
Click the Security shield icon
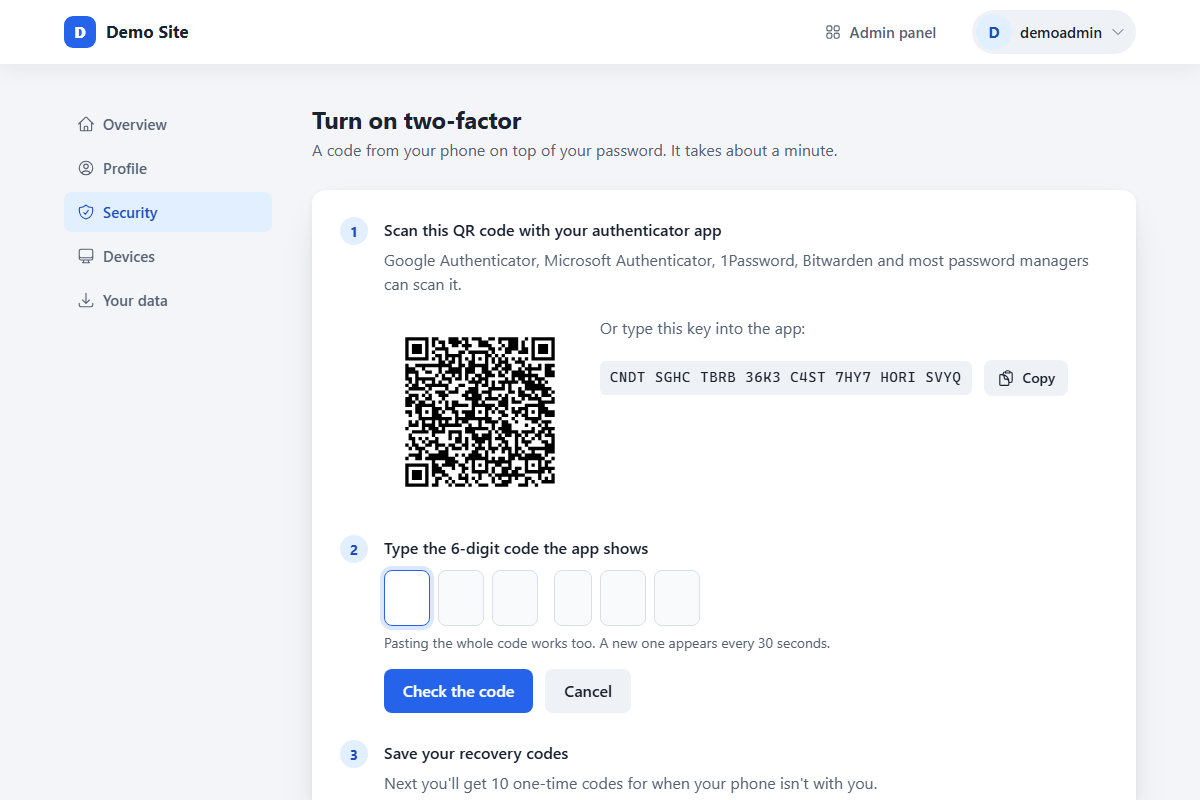[x=86, y=213]
